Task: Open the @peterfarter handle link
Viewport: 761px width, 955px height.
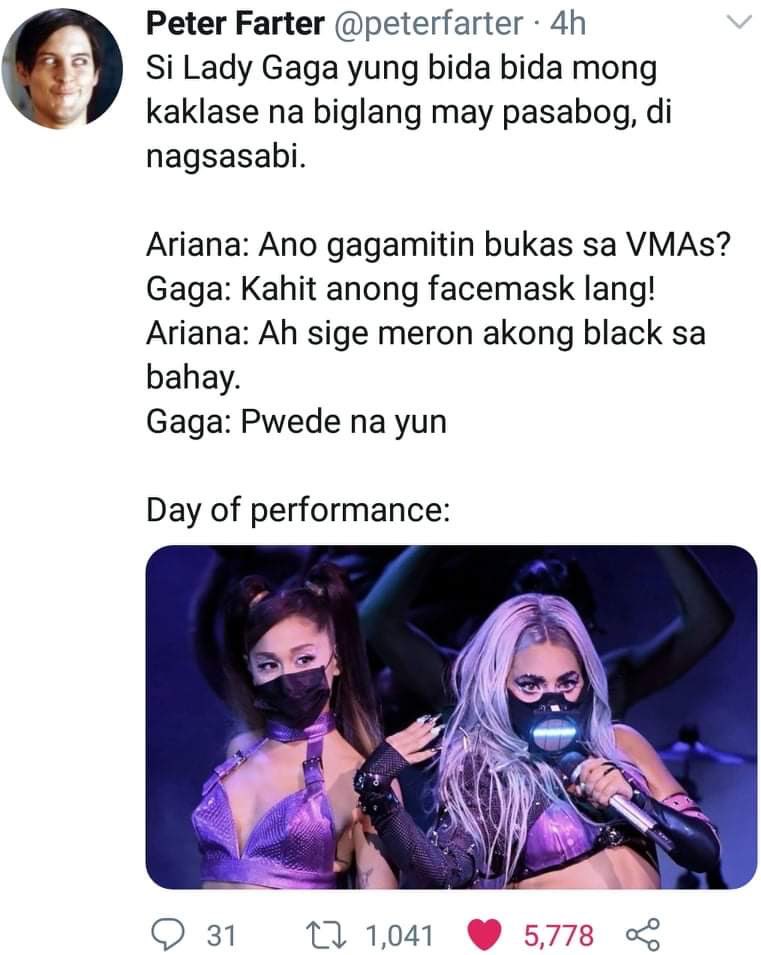Action: [428, 24]
